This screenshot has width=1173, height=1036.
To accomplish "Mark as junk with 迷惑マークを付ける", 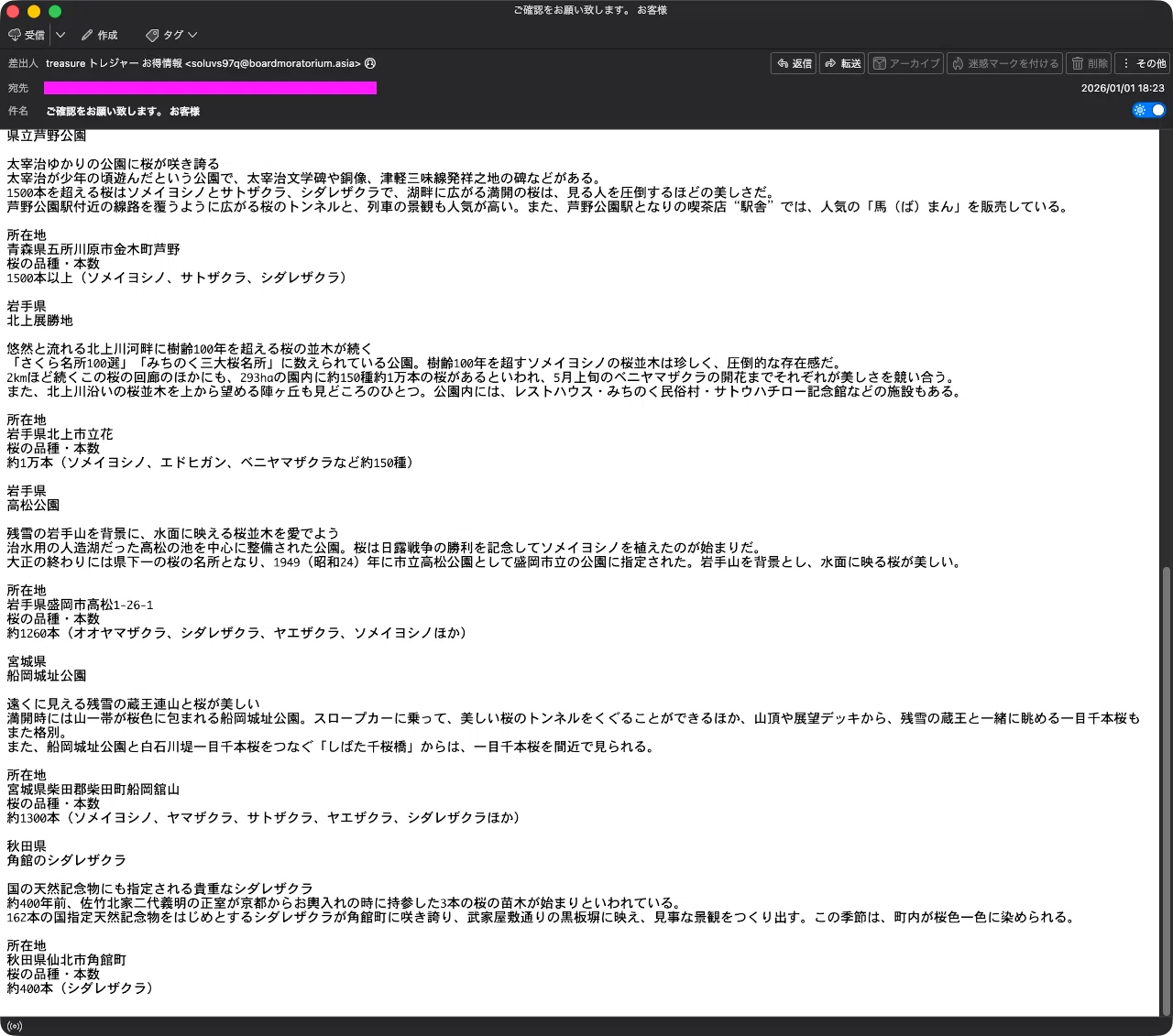I will coord(1005,63).
